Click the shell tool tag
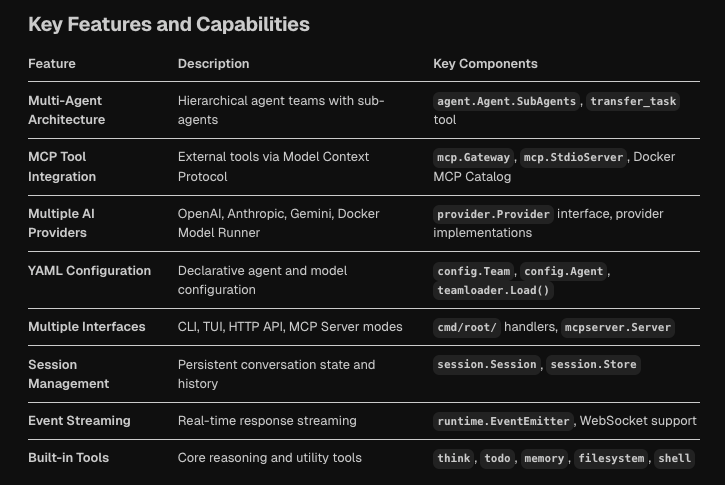Screen dimensions: 725x485 pyautogui.click(x=675, y=458)
